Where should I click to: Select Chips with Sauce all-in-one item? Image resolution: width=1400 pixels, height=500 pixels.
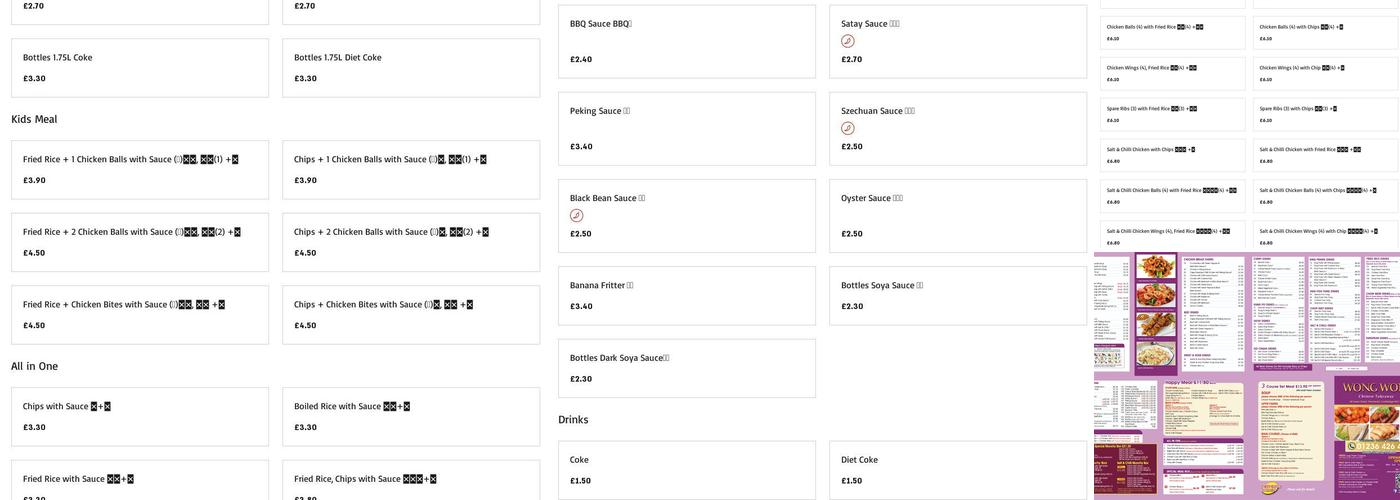coord(140,416)
